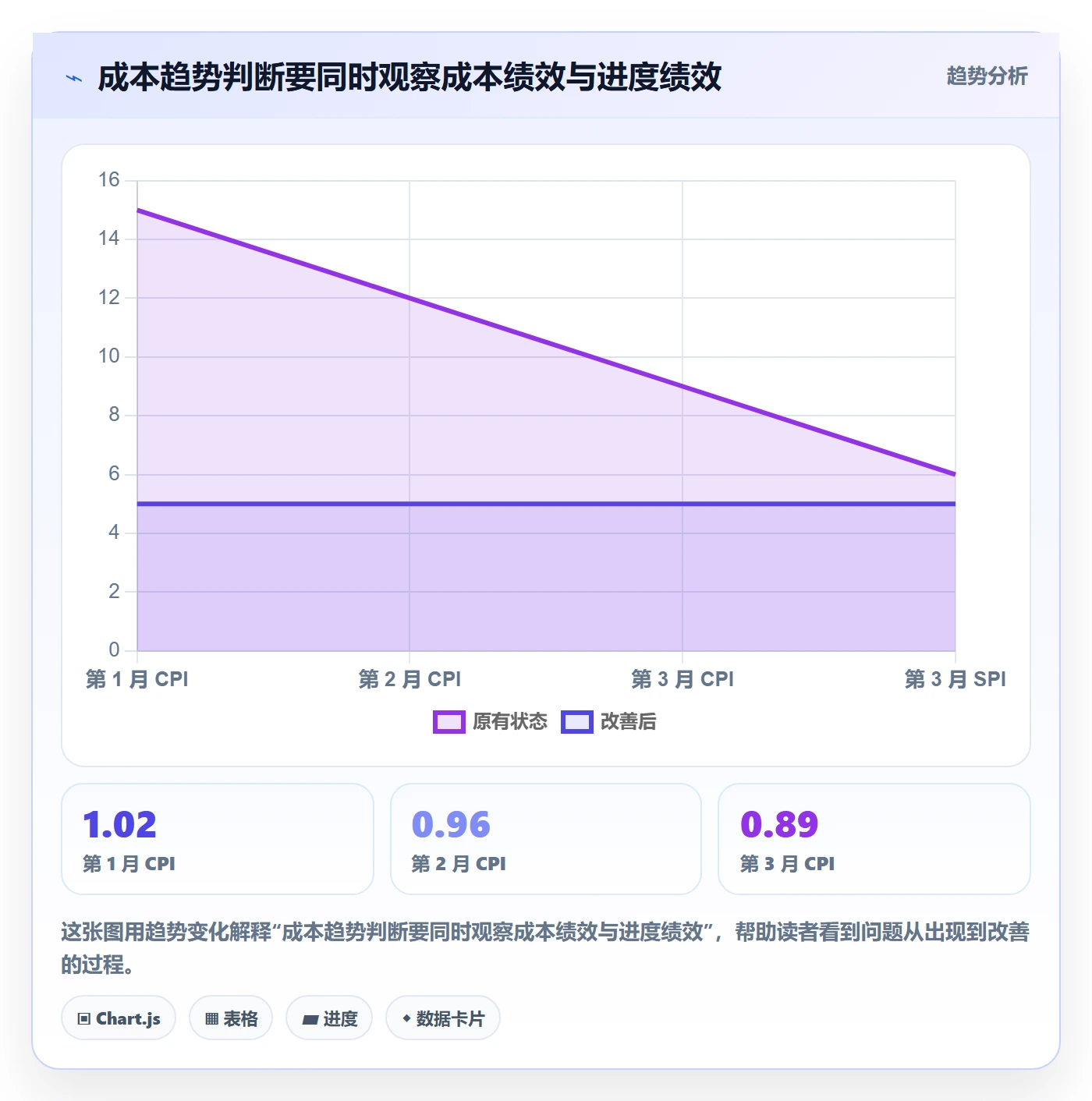The height and width of the screenshot is (1101, 1092).
Task: Toggle the 改善后 legend swatch
Action: [x=577, y=722]
